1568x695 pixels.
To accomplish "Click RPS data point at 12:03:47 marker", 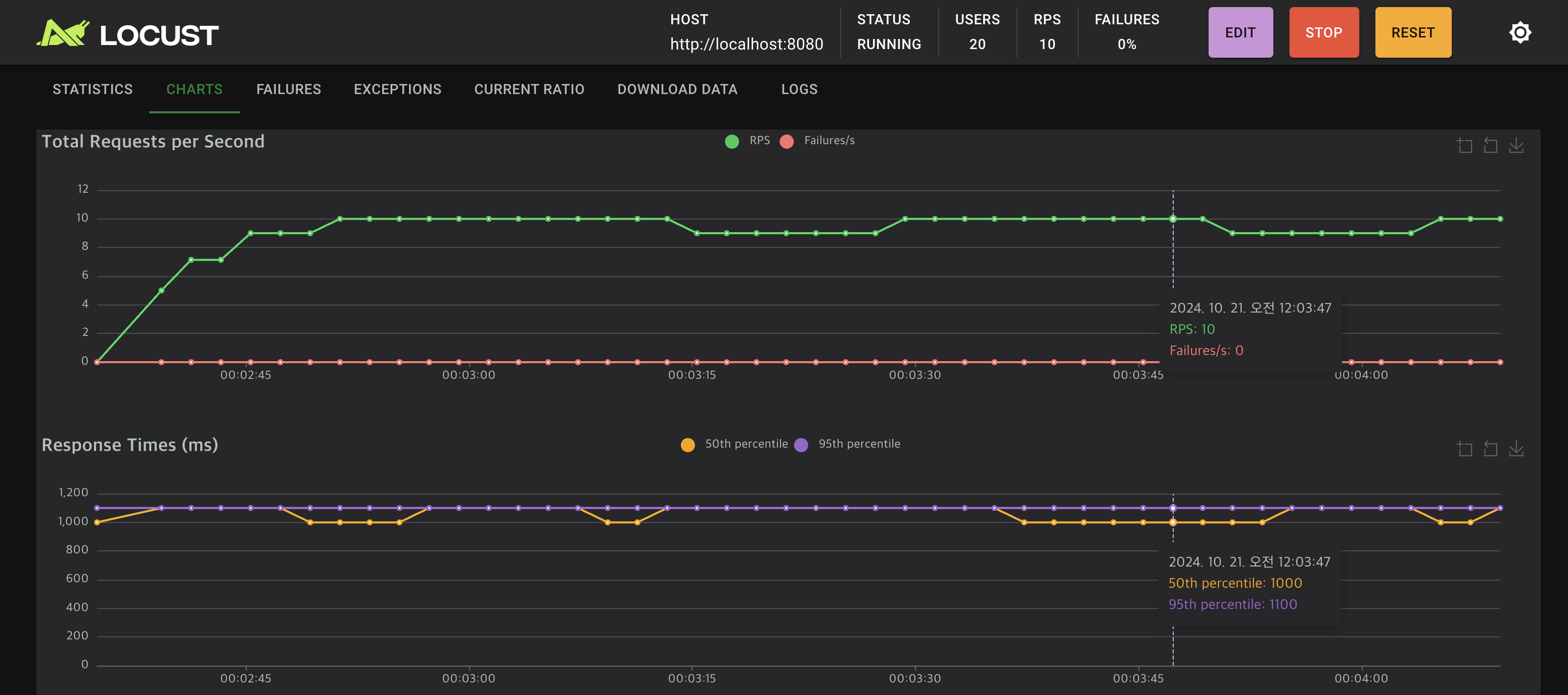I will tap(1173, 219).
